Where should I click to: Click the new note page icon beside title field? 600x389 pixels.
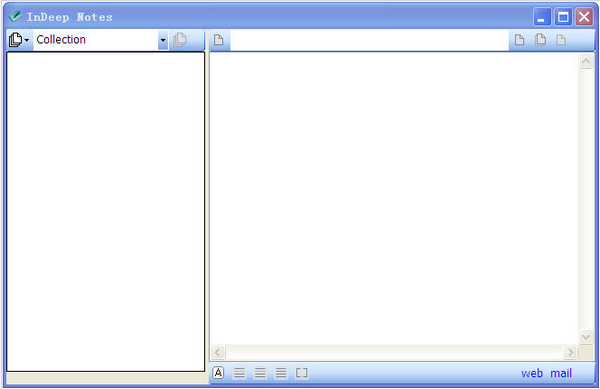[218, 40]
